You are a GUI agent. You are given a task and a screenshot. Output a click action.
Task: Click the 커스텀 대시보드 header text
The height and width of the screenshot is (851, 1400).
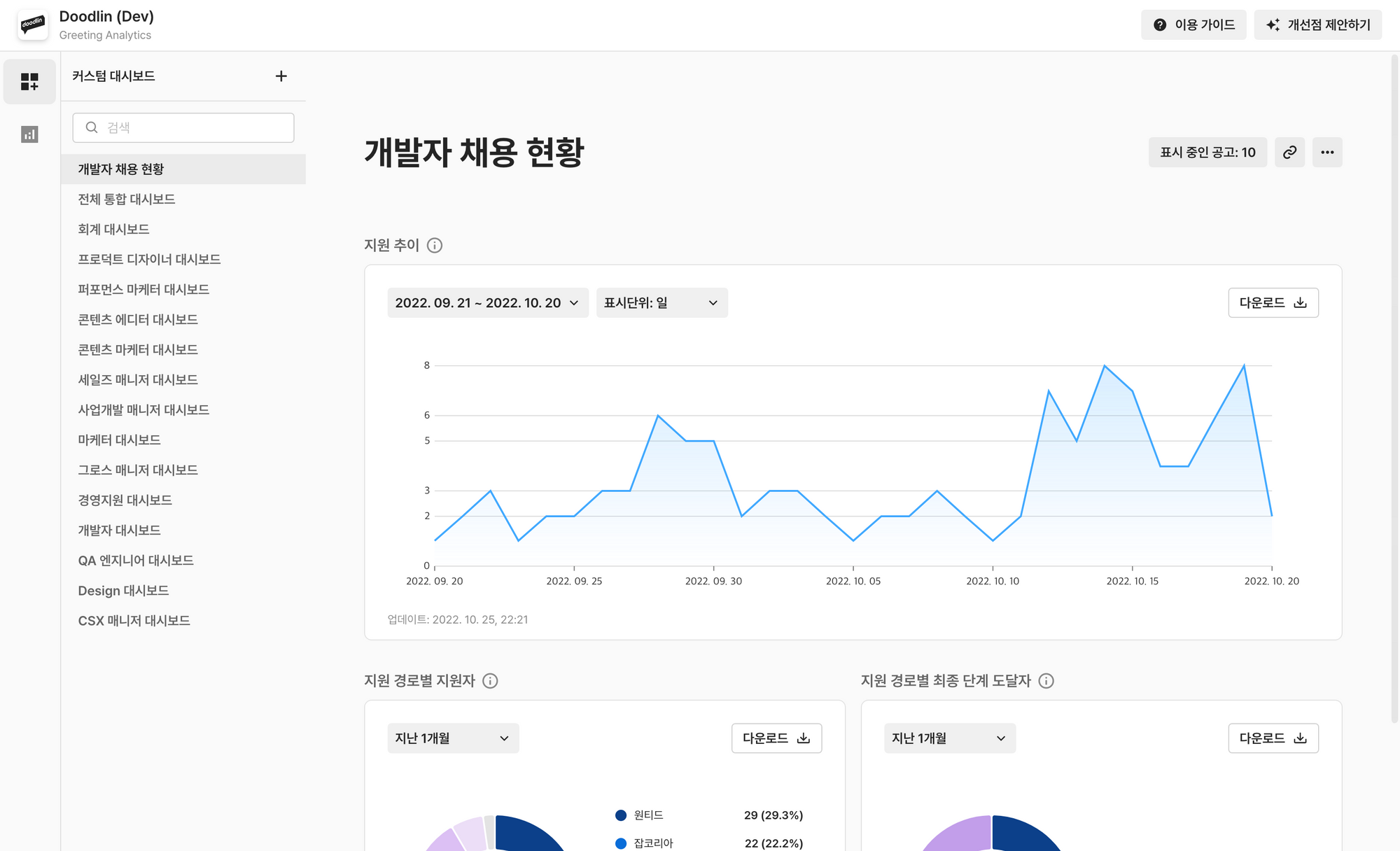tap(113, 76)
